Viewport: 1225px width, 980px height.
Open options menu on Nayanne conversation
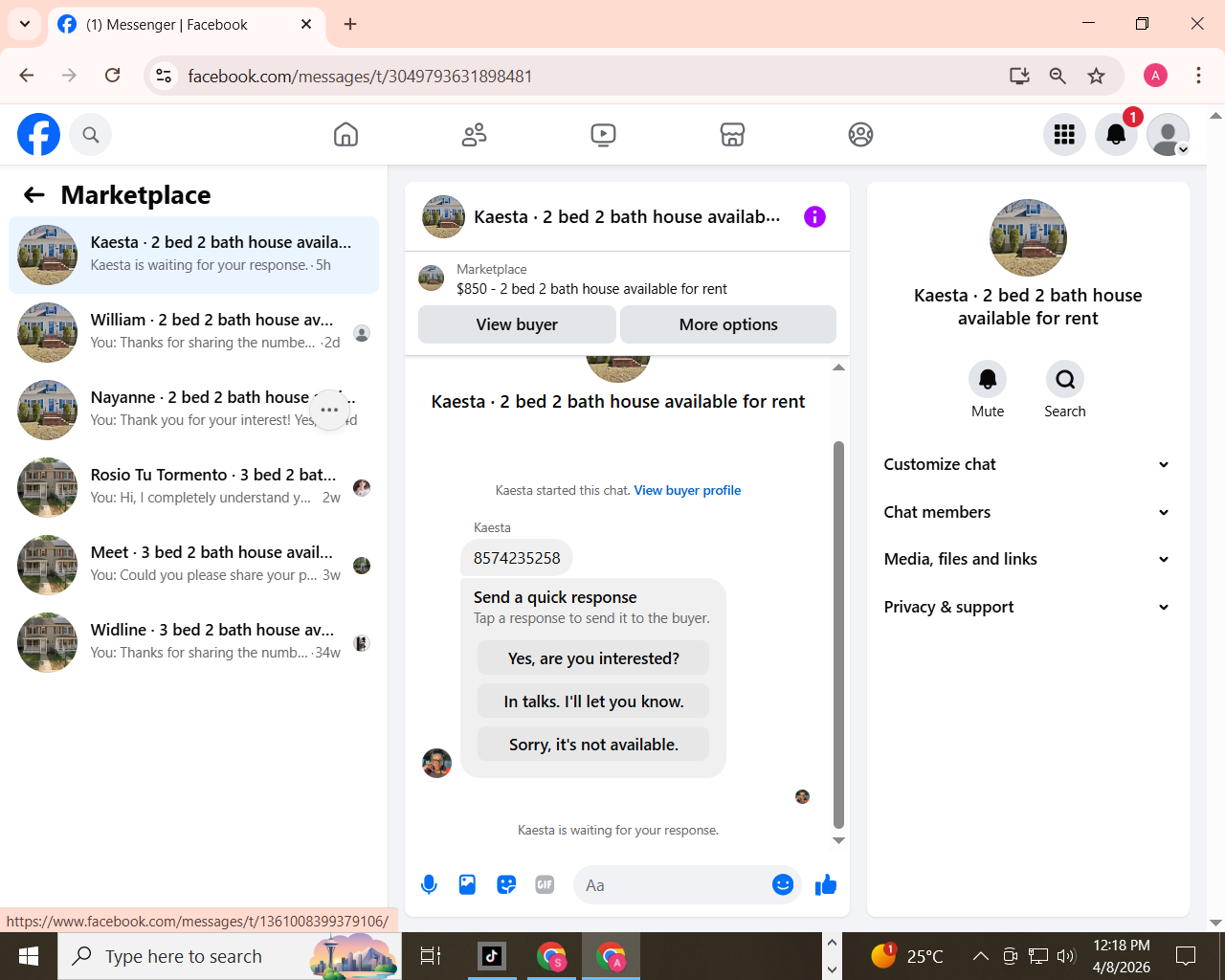click(x=329, y=410)
